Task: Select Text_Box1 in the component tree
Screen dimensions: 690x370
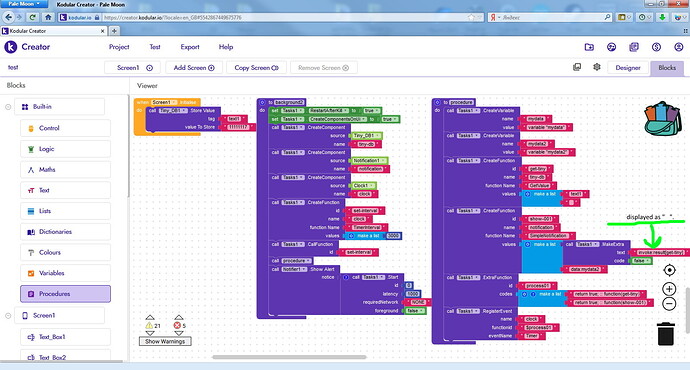Action: tap(65, 337)
